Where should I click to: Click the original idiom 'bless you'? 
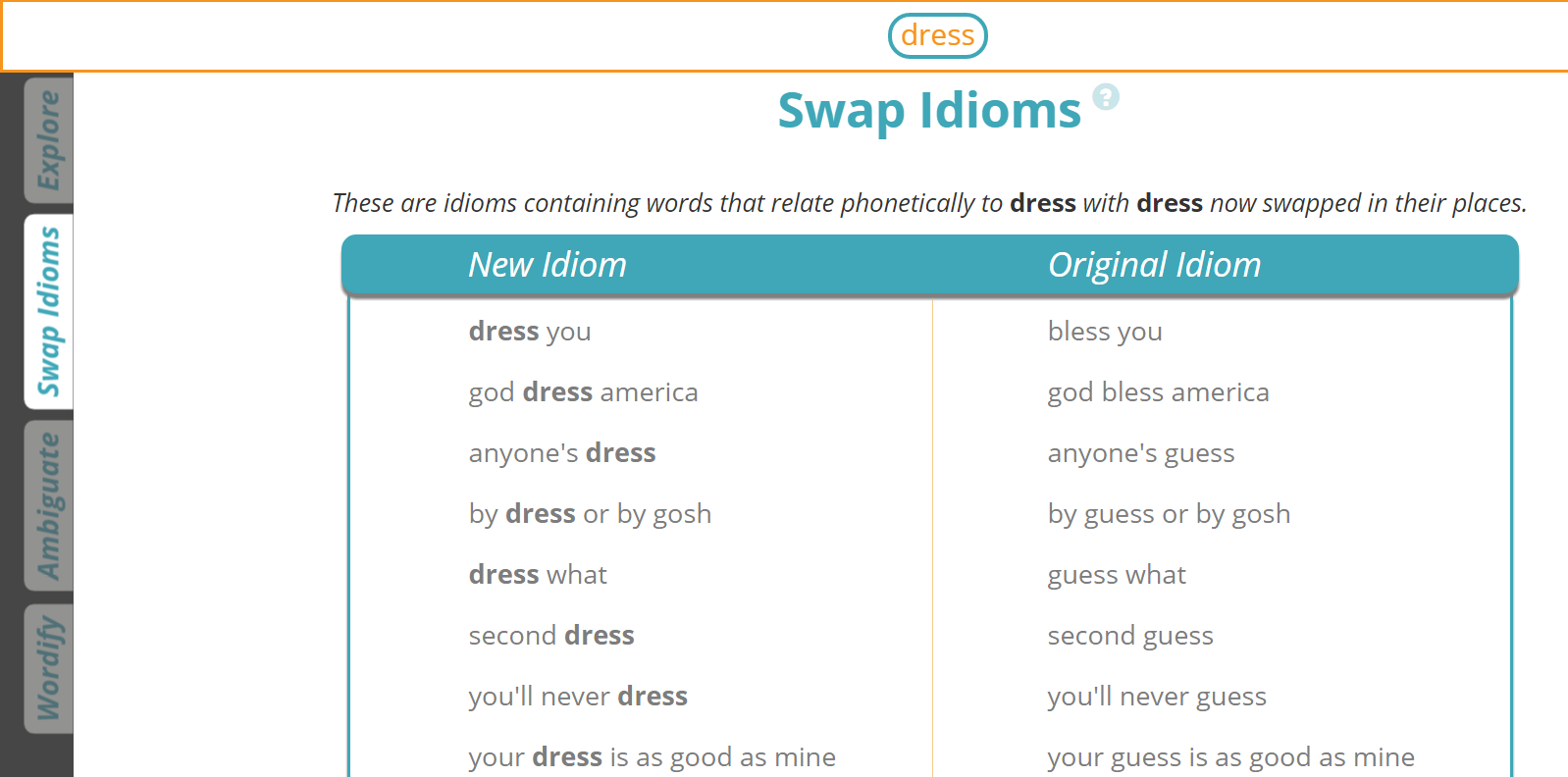point(1105,332)
